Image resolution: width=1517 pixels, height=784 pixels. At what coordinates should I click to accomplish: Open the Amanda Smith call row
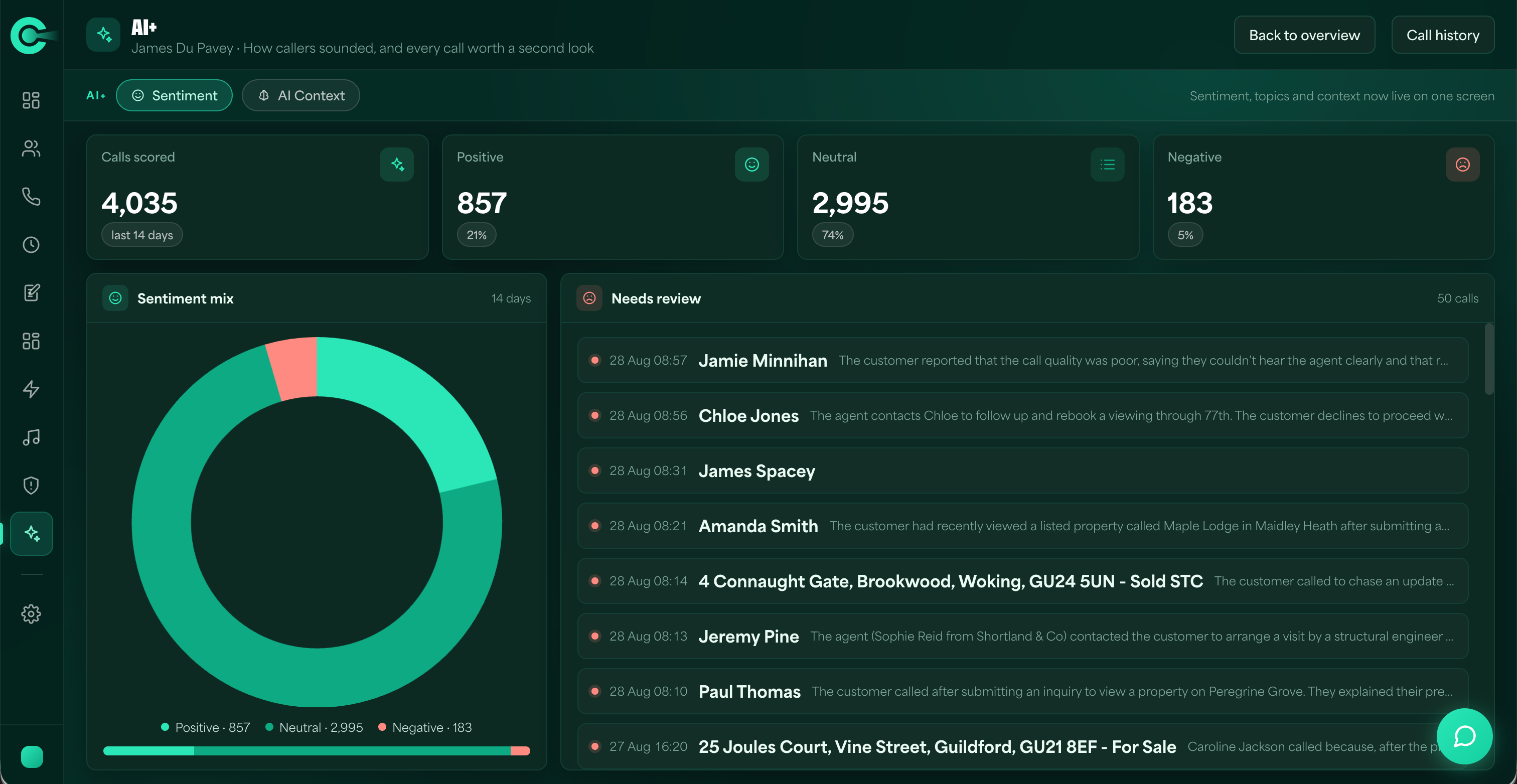pos(1023,525)
